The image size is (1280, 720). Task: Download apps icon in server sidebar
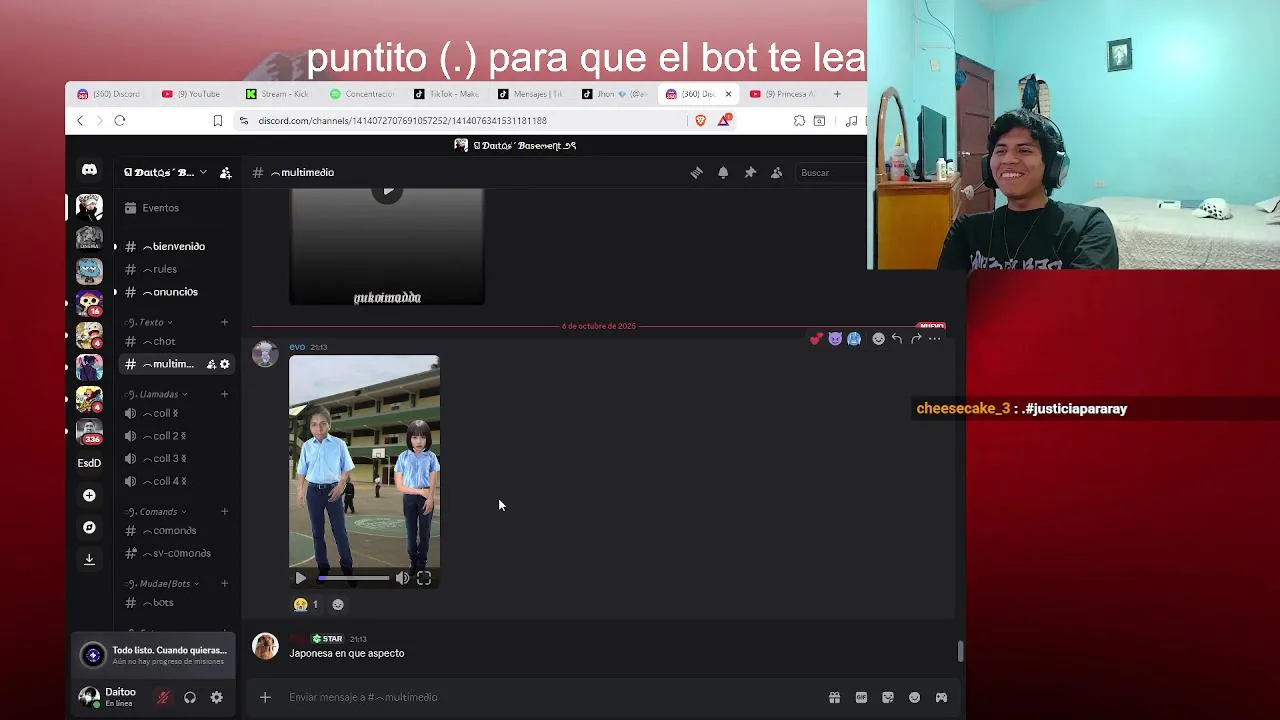click(x=89, y=559)
